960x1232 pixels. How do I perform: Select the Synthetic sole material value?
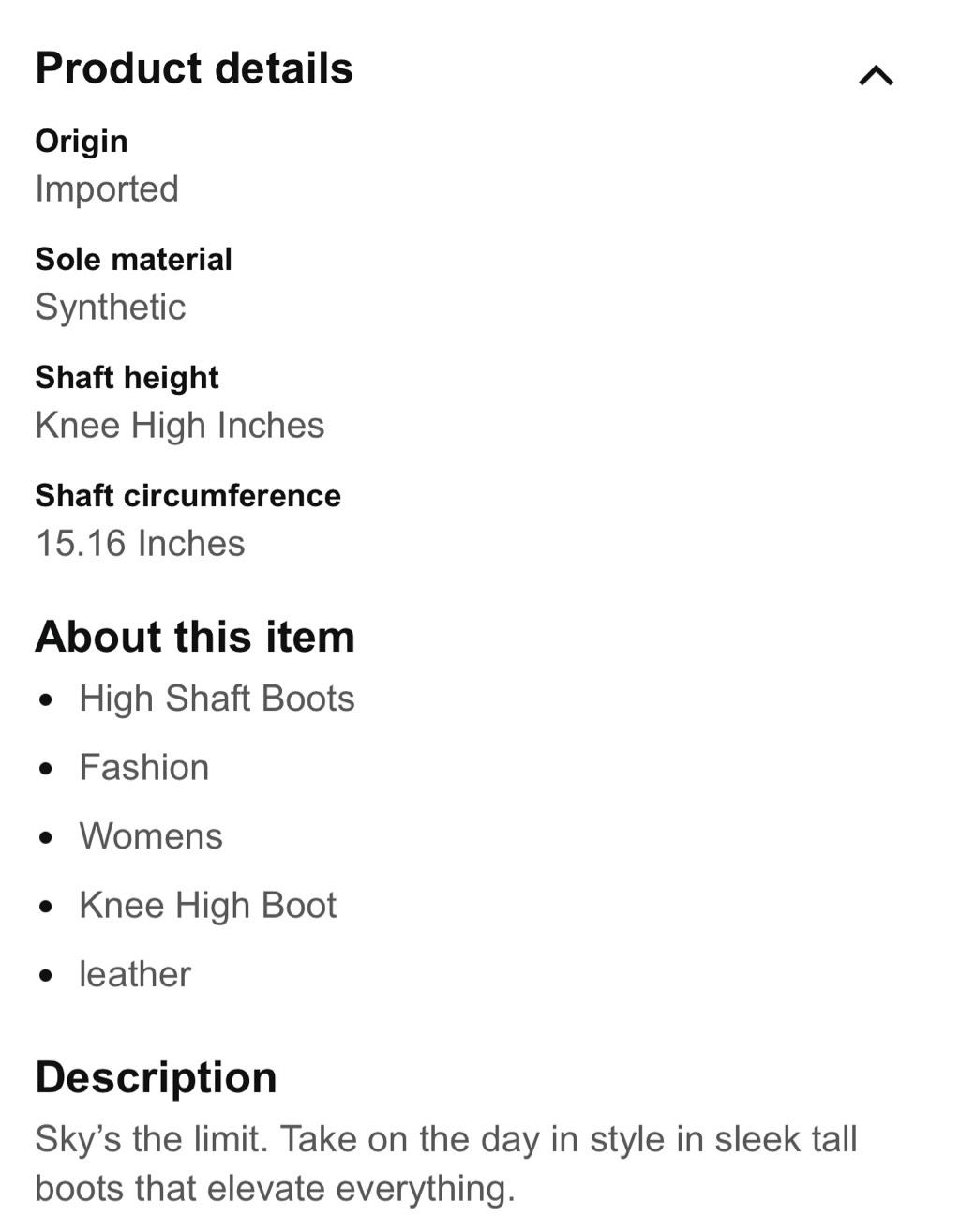coord(111,308)
